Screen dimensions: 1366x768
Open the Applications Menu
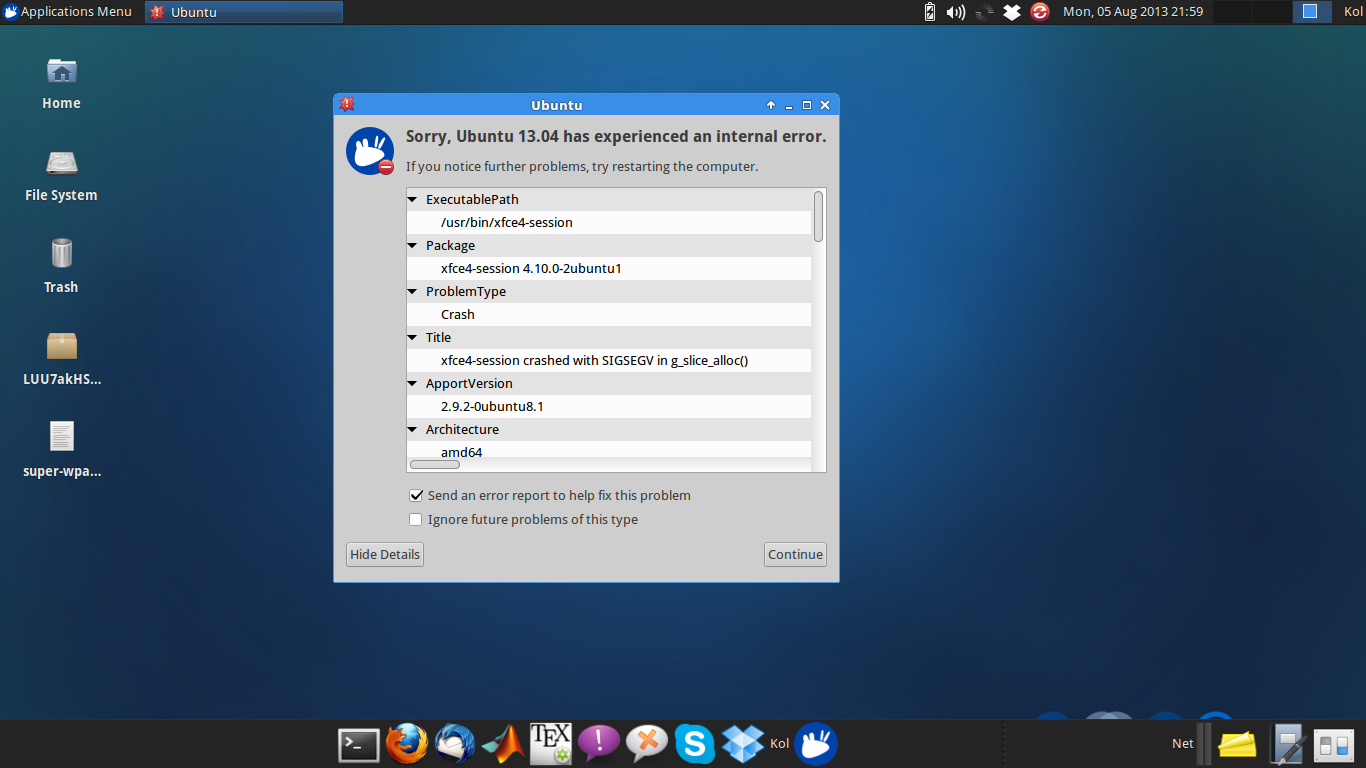click(68, 12)
